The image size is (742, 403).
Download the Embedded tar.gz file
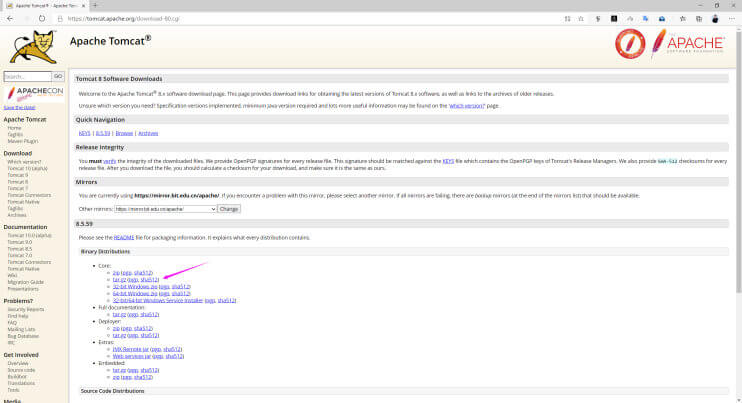119,370
